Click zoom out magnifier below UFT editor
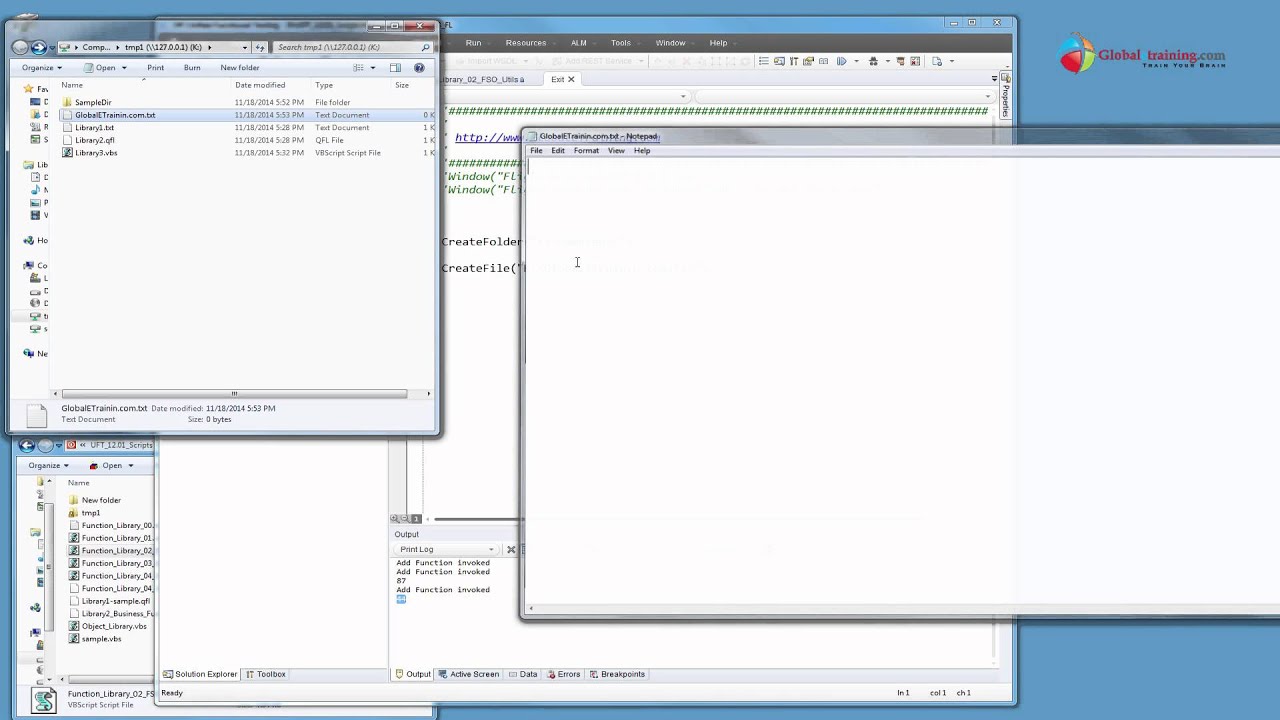Viewport: 1280px width, 720px height. click(405, 519)
